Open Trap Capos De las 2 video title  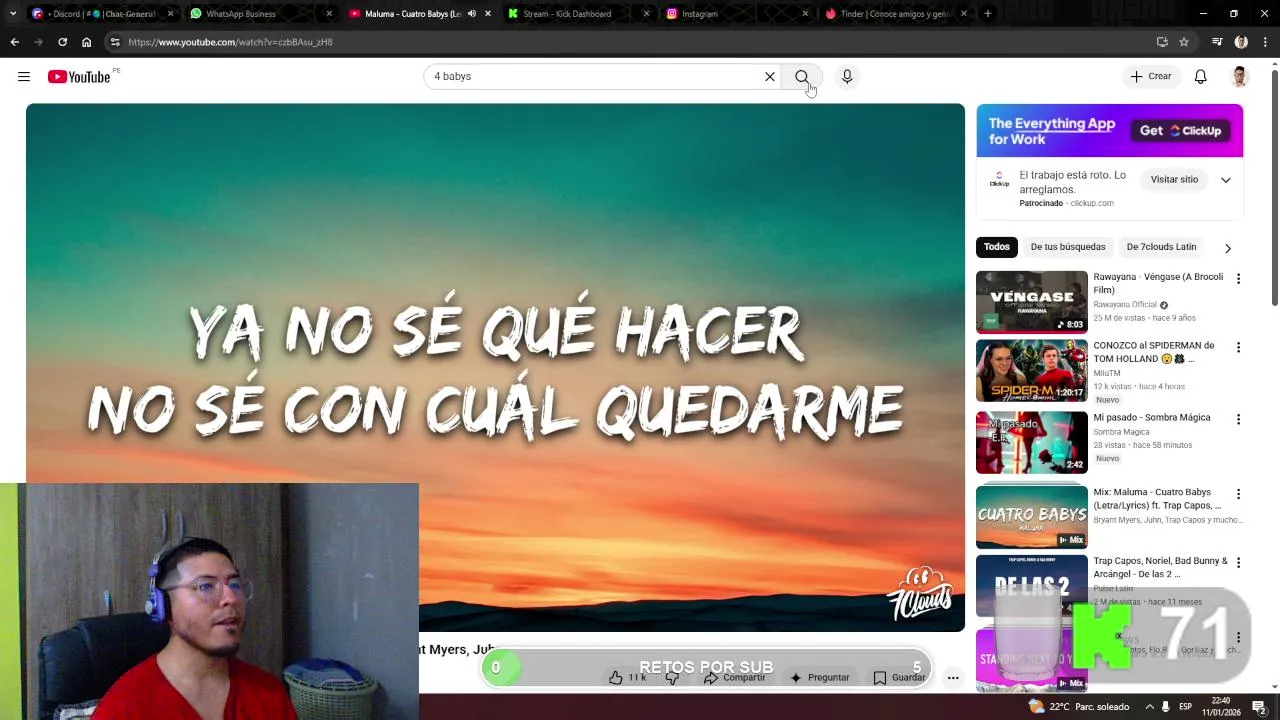pos(1160,568)
